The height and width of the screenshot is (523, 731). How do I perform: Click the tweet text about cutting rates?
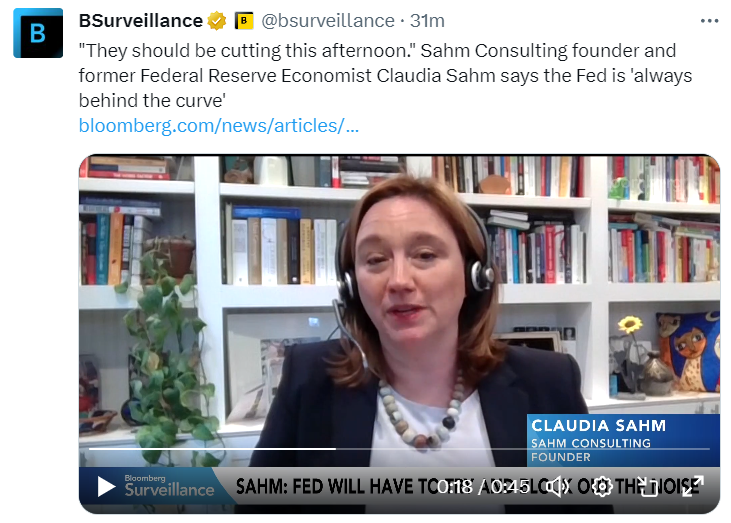pyautogui.click(x=385, y=76)
